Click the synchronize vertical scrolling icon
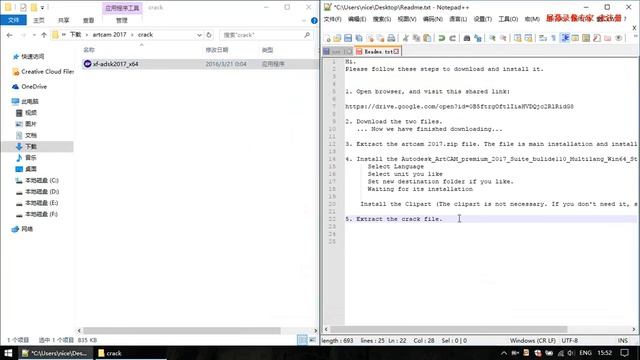640x360 pixels. coord(518,38)
